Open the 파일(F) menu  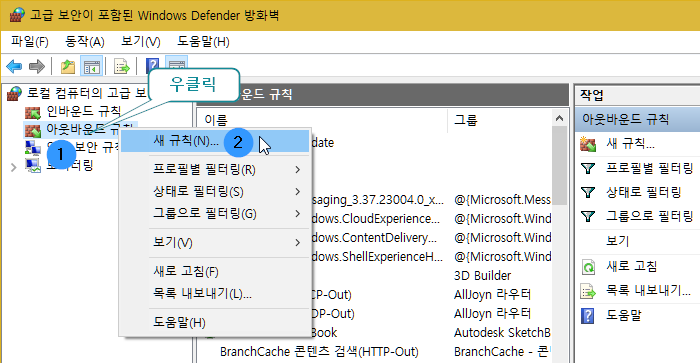[29, 42]
